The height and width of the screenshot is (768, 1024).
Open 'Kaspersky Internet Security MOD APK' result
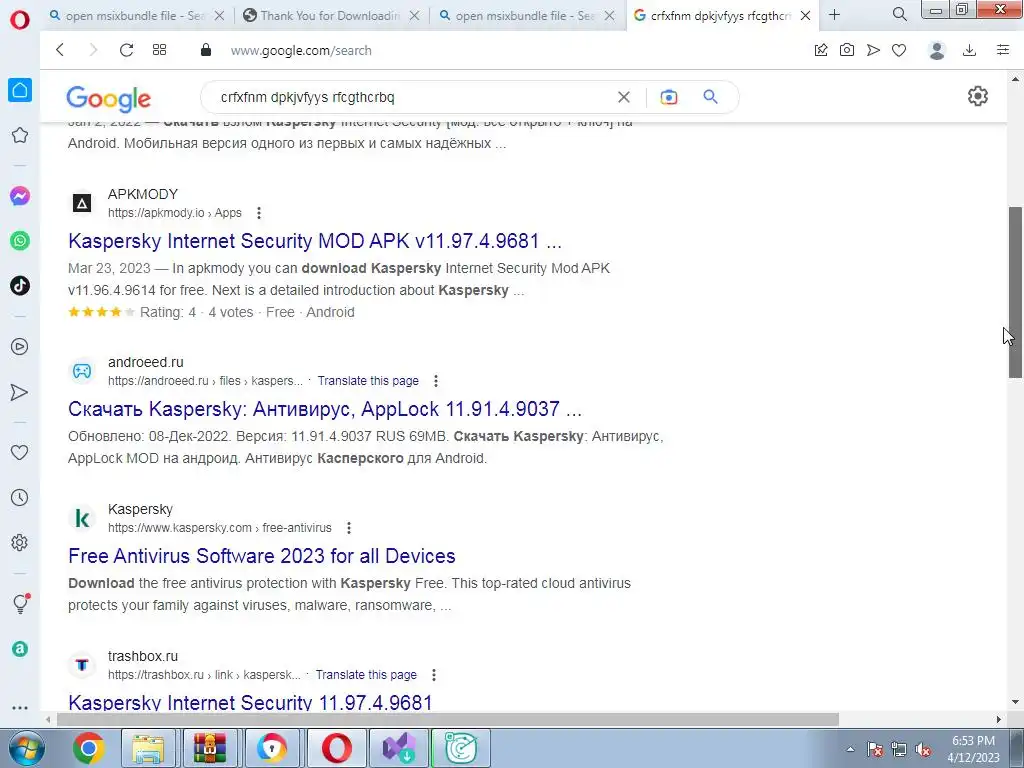[315, 241]
